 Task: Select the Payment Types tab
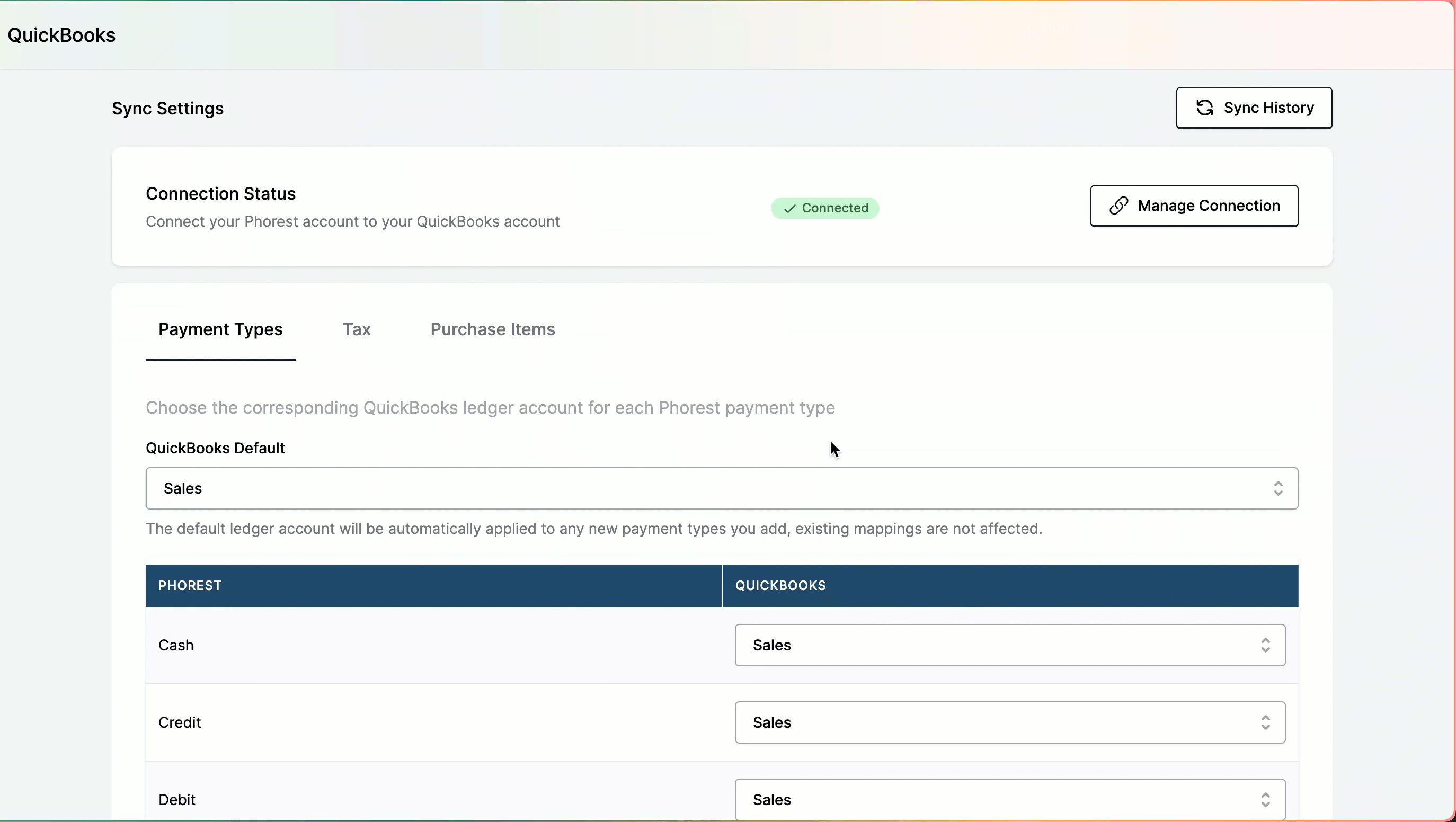coord(220,329)
